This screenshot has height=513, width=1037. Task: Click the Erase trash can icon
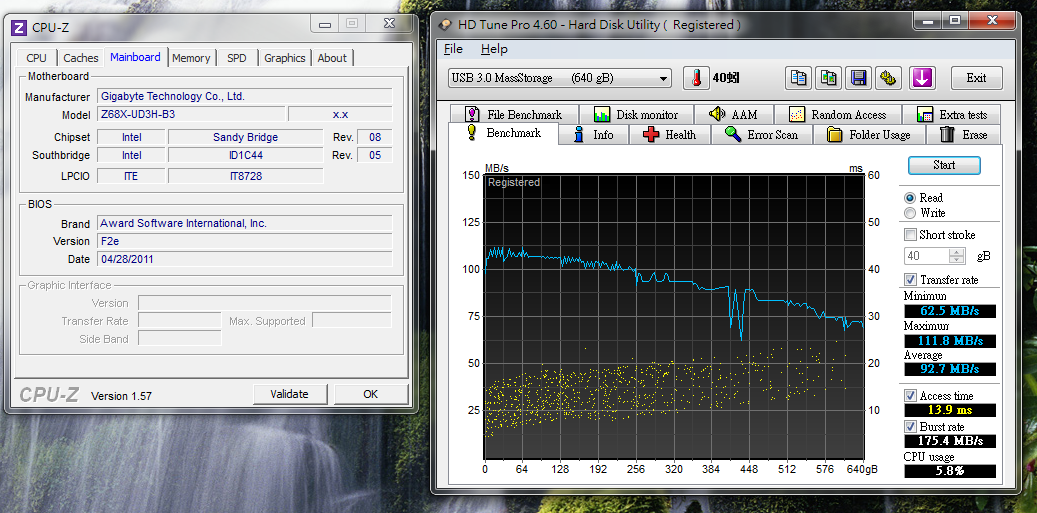947,134
